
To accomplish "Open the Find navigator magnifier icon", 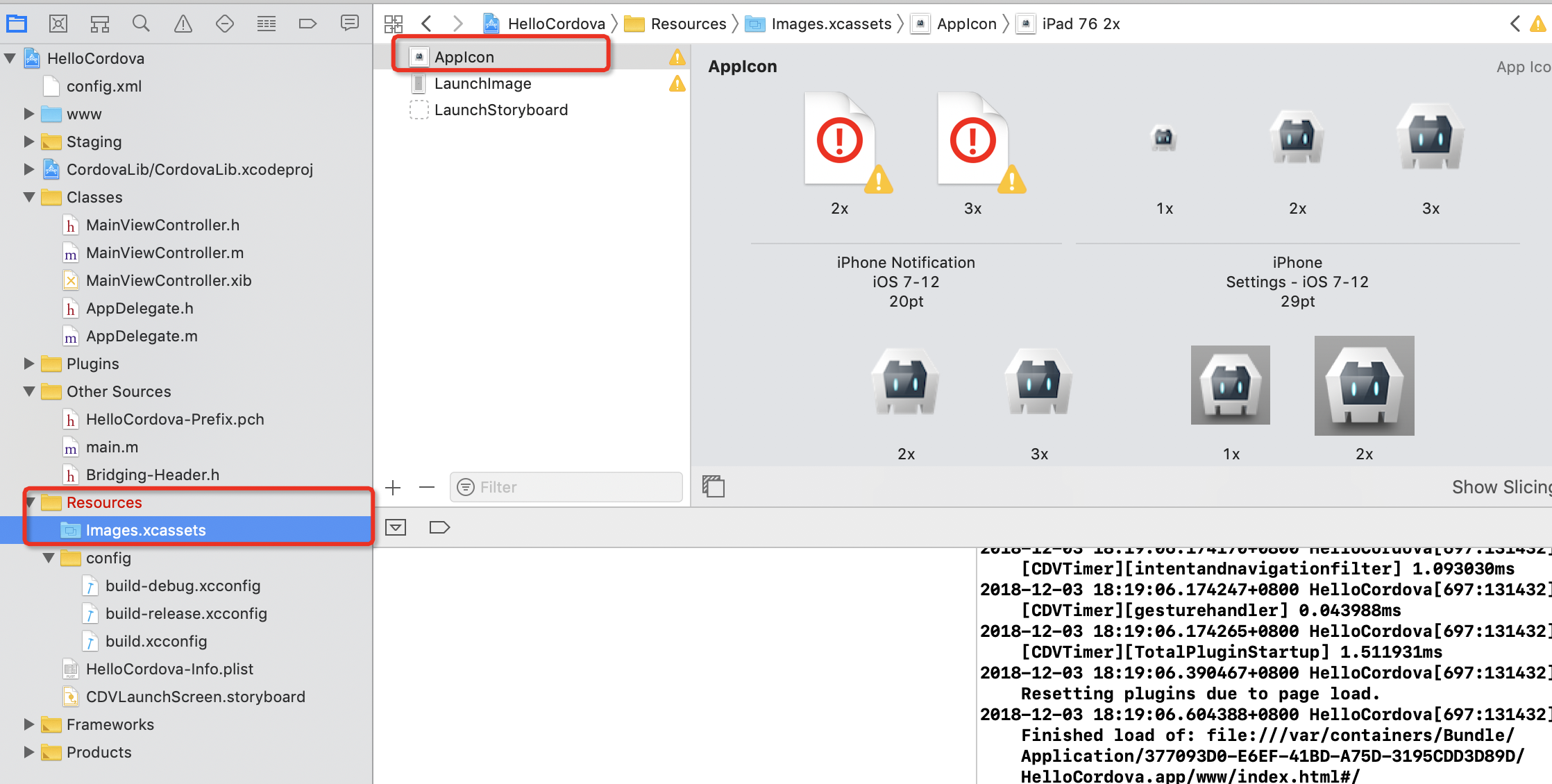I will [x=141, y=24].
